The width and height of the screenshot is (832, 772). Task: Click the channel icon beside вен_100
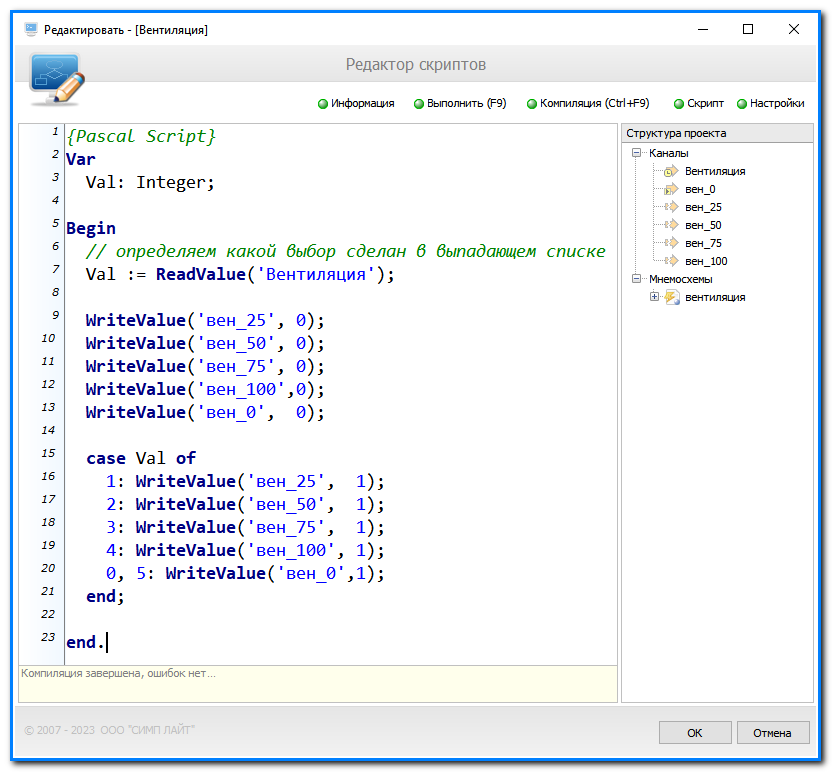[x=672, y=262]
